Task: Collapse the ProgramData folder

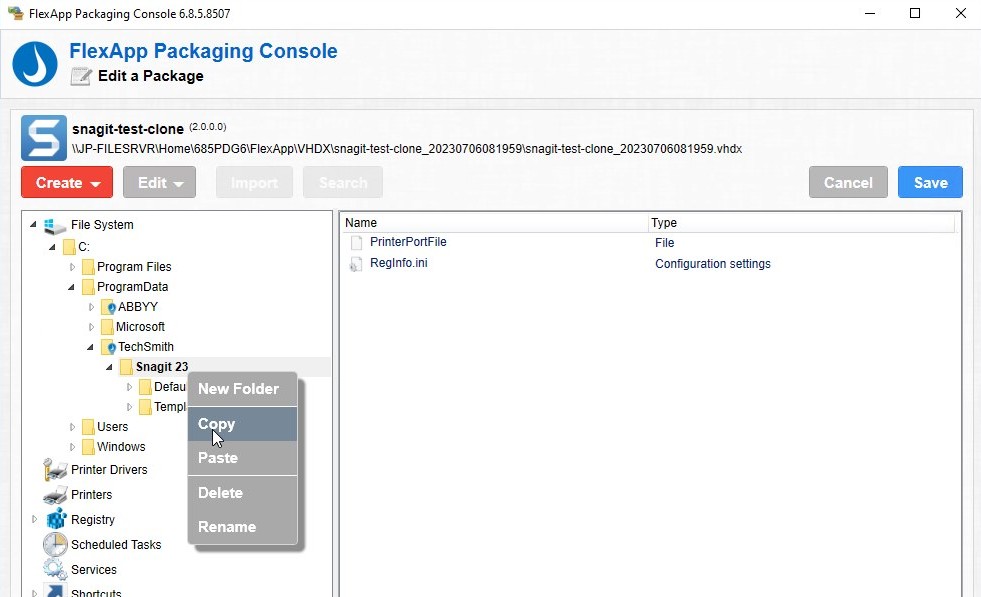Action: click(71, 287)
